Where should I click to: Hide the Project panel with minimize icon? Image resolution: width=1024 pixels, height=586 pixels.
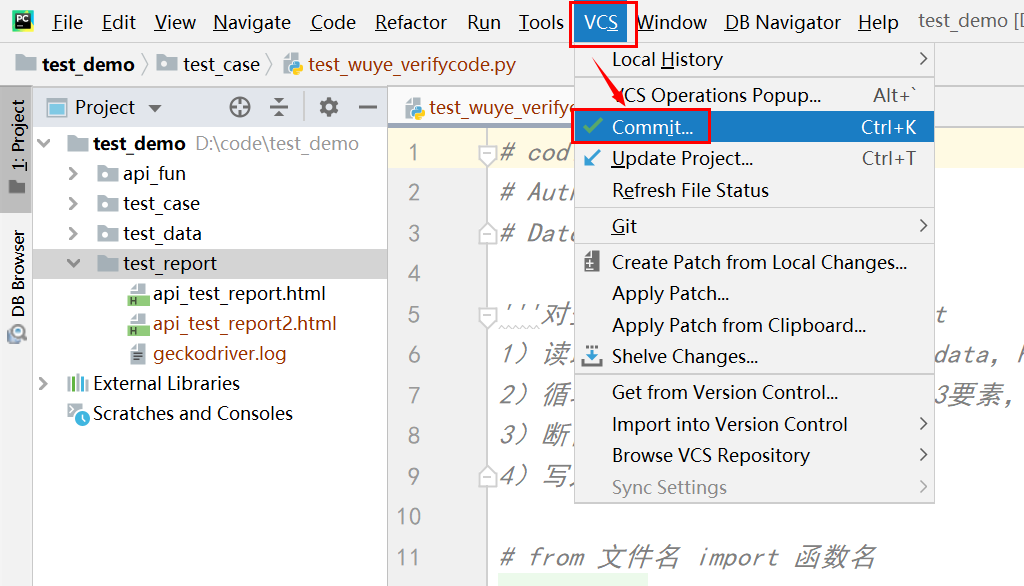point(368,107)
